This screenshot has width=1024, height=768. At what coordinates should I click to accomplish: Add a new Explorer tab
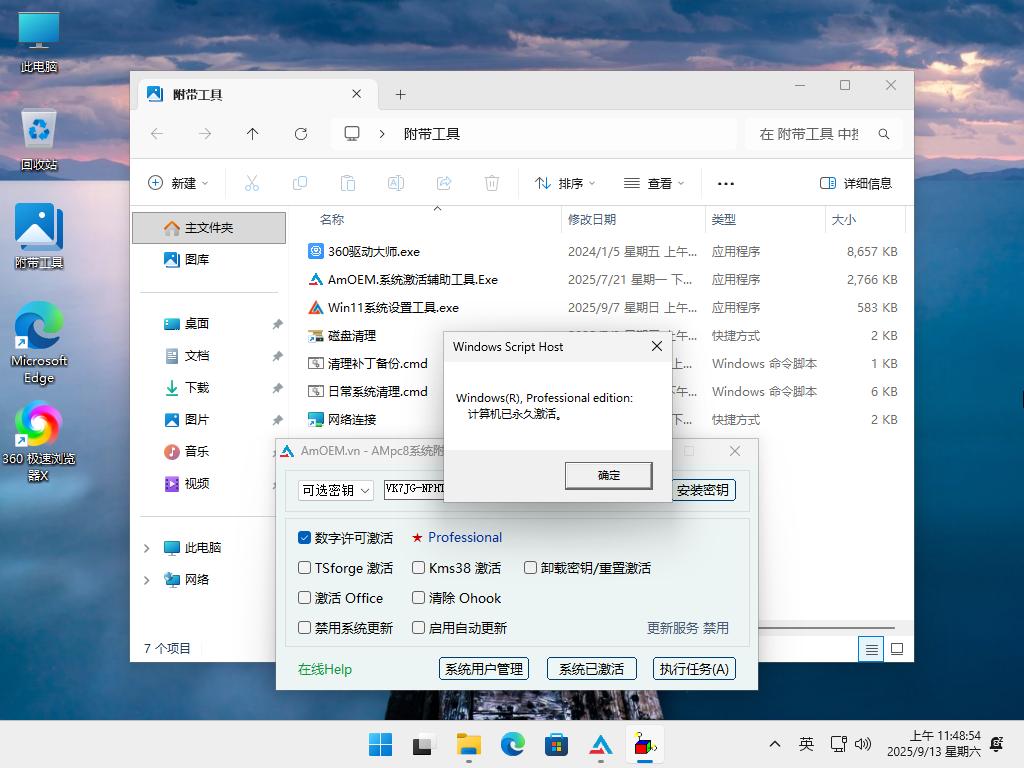(400, 95)
